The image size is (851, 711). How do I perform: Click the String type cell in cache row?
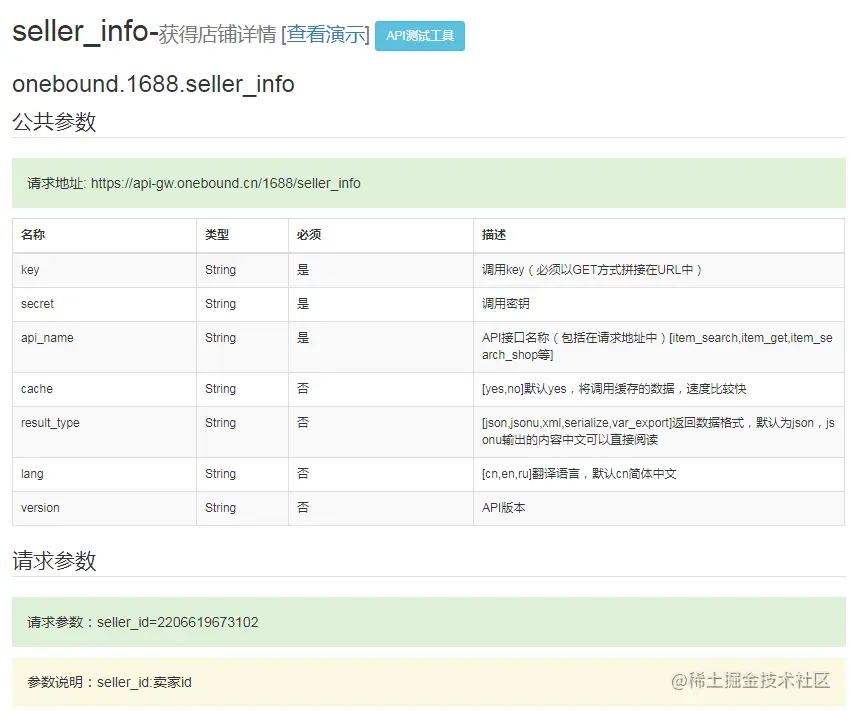242,389
